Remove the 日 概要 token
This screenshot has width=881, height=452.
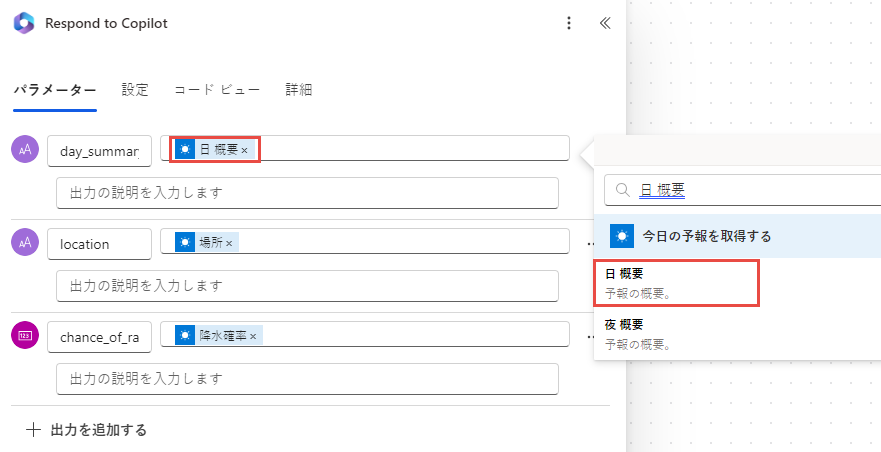coord(244,150)
